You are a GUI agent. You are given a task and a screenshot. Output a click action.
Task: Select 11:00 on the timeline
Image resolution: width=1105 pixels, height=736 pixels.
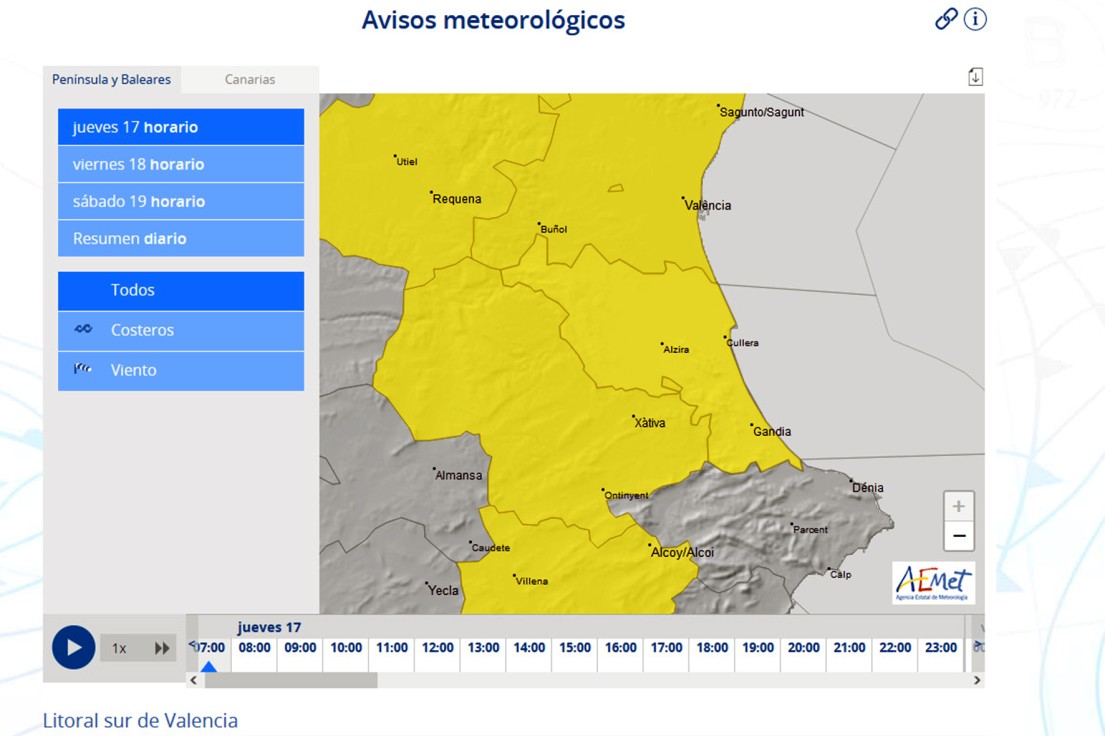pos(392,648)
